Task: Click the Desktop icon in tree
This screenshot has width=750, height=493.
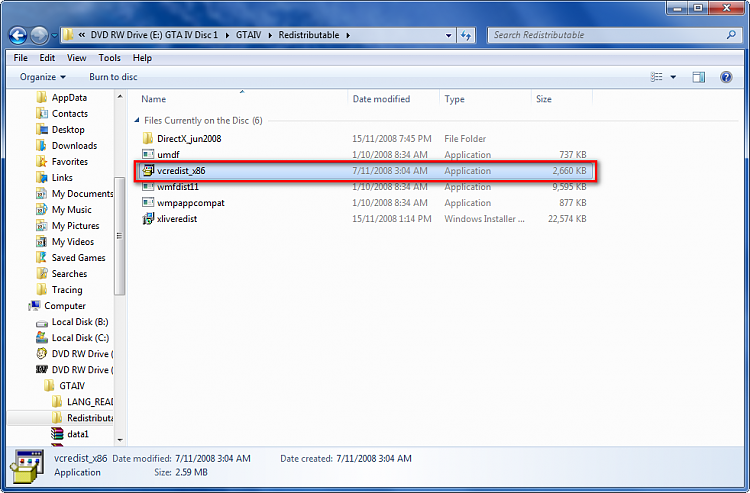Action: coord(42,130)
